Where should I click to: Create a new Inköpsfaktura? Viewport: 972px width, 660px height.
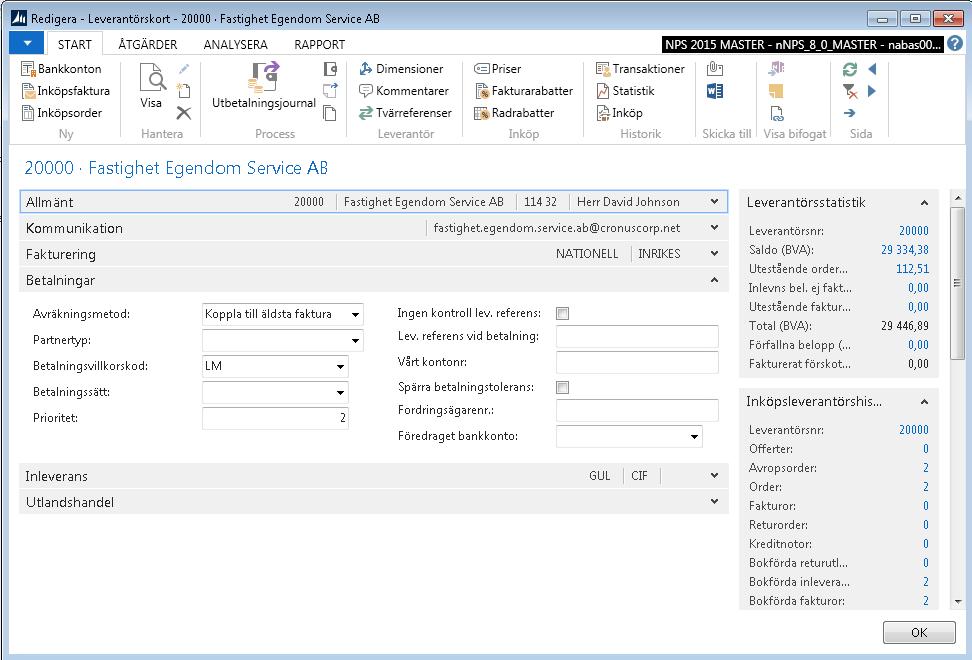[66, 91]
